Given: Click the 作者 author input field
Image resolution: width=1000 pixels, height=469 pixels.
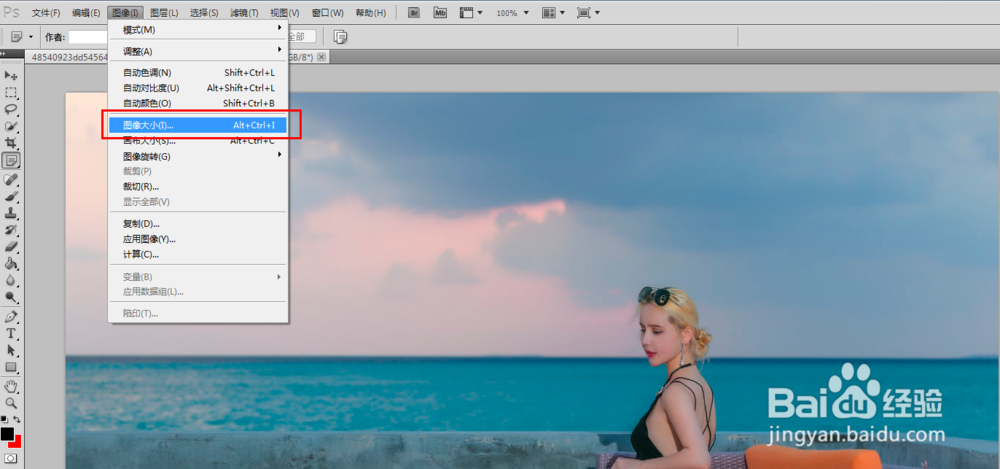Looking at the screenshot, I should [x=88, y=37].
